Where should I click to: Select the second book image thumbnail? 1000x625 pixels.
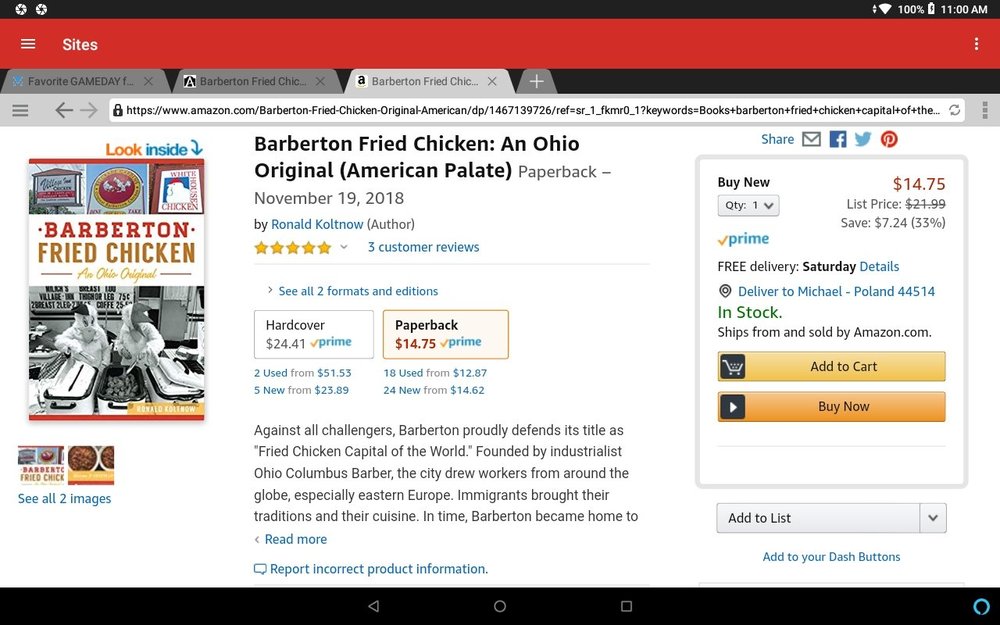(91, 466)
